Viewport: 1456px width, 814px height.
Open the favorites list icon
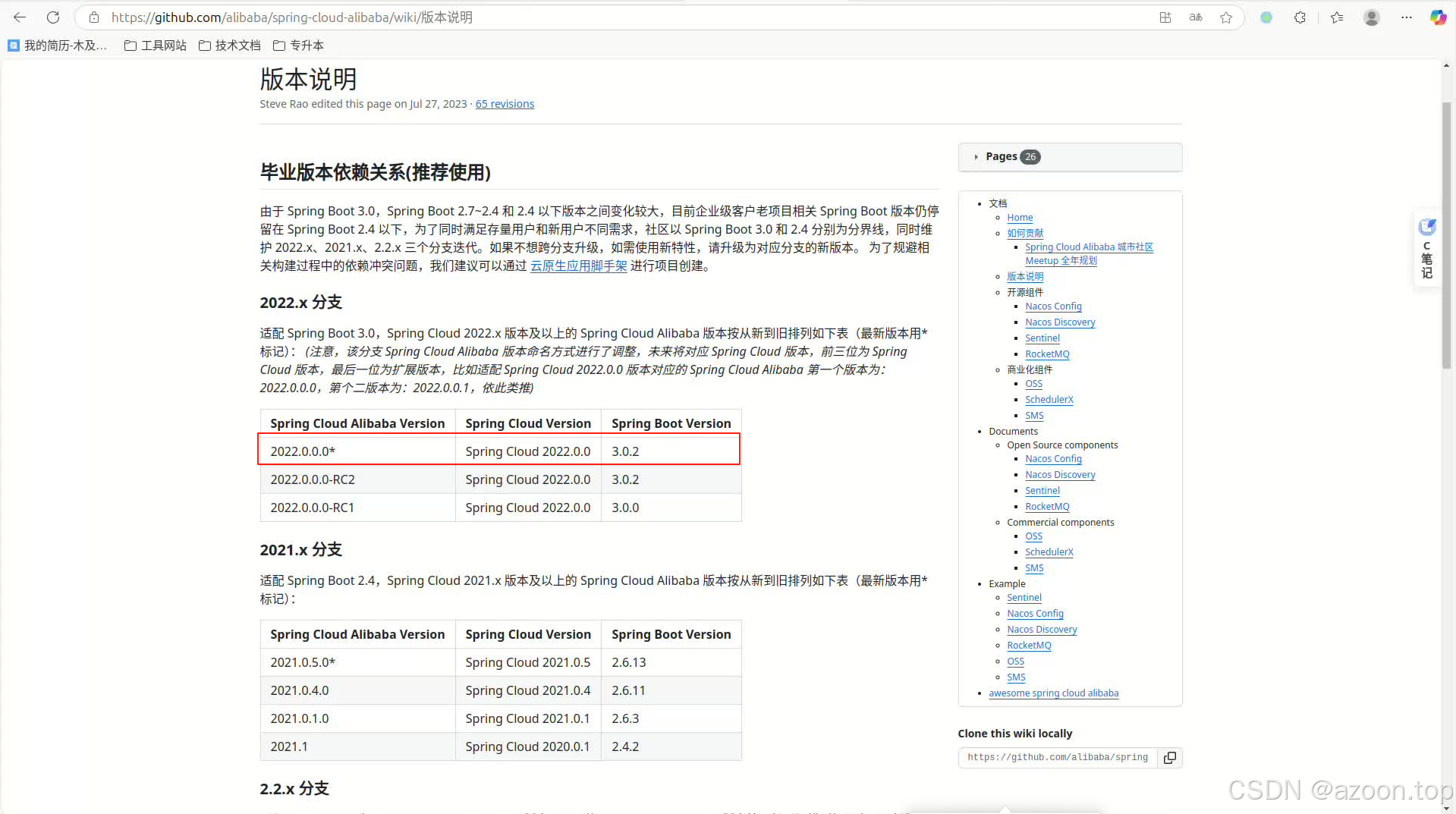1337,17
